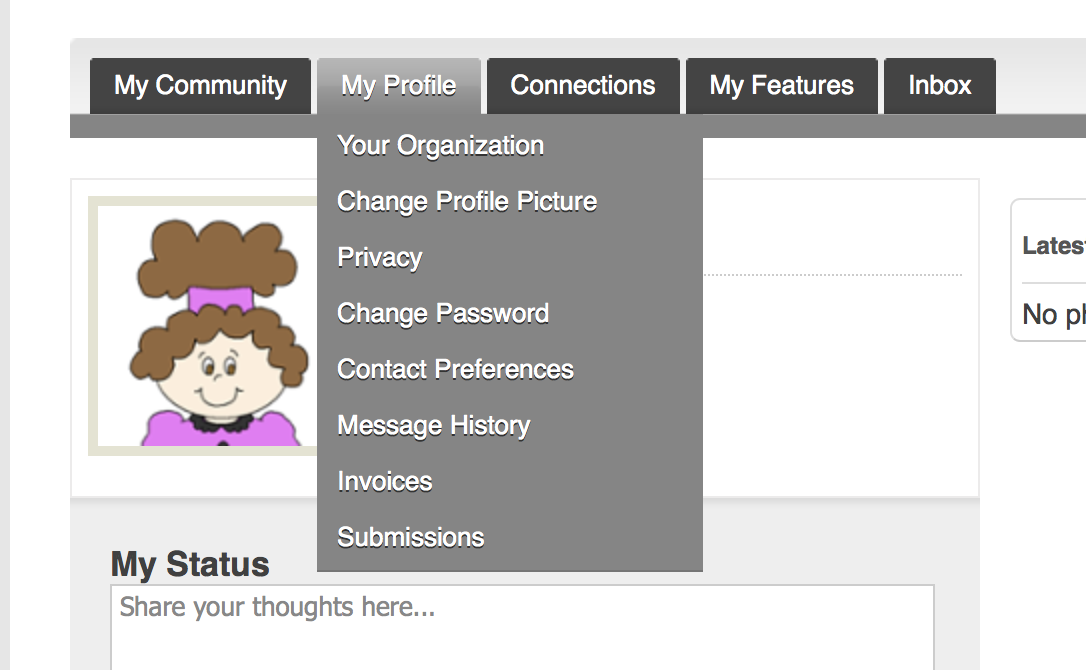Open the My Community tab
Viewport: 1086px width, 670px height.
pos(200,86)
